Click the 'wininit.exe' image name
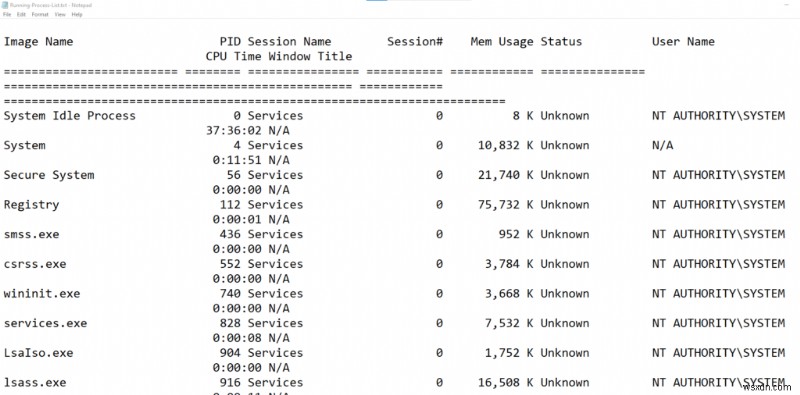This screenshot has height=395, width=800. coord(42,293)
